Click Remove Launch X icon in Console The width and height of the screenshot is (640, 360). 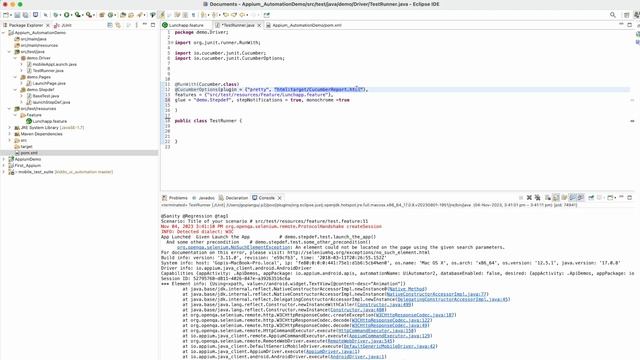point(529,198)
